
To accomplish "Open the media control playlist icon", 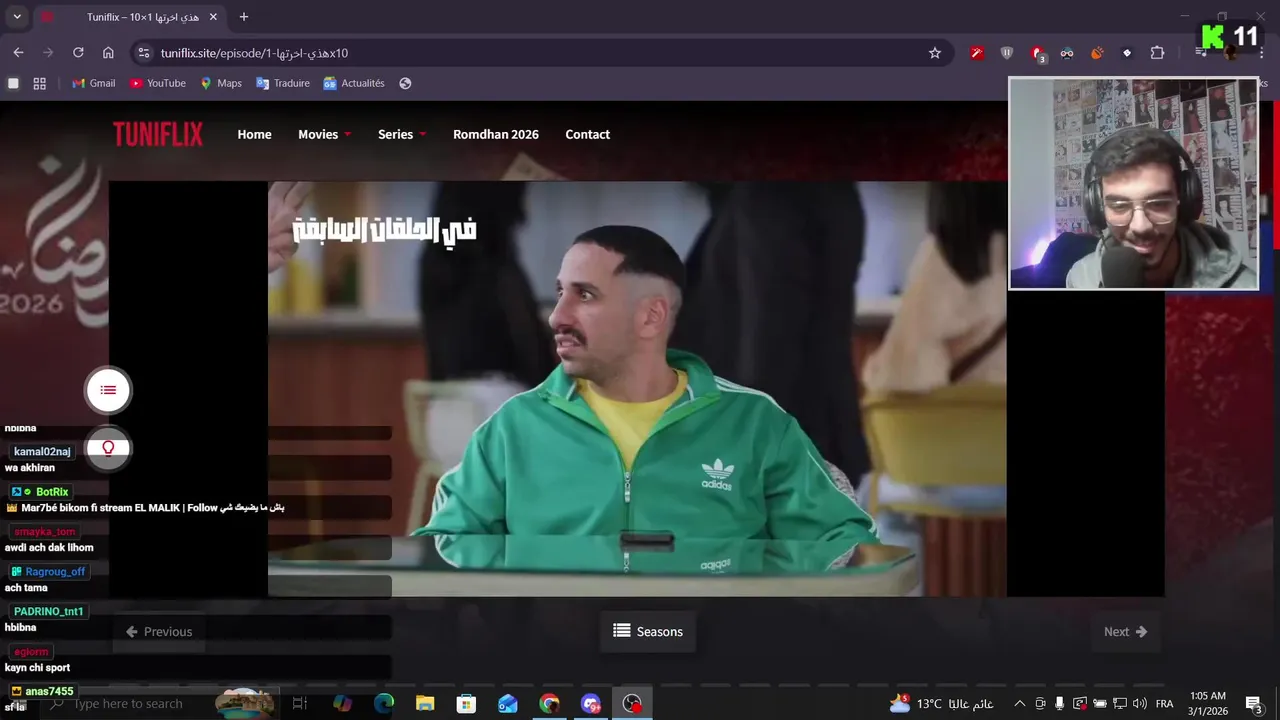I will pyautogui.click(x=1201, y=53).
